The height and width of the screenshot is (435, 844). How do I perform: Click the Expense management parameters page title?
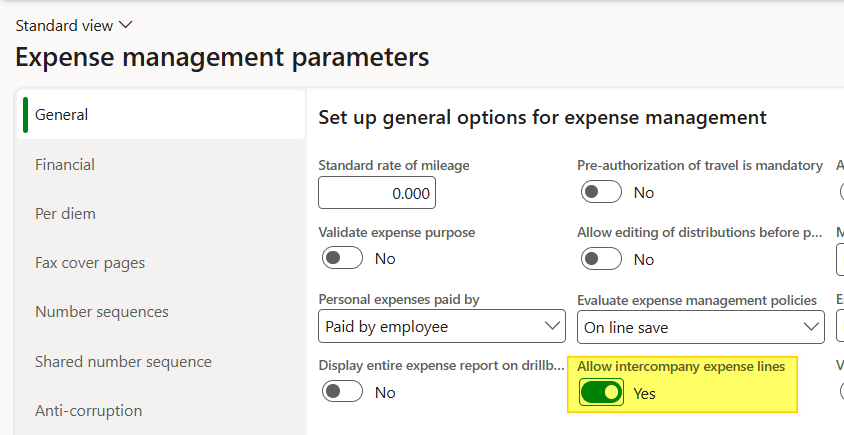pos(222,57)
